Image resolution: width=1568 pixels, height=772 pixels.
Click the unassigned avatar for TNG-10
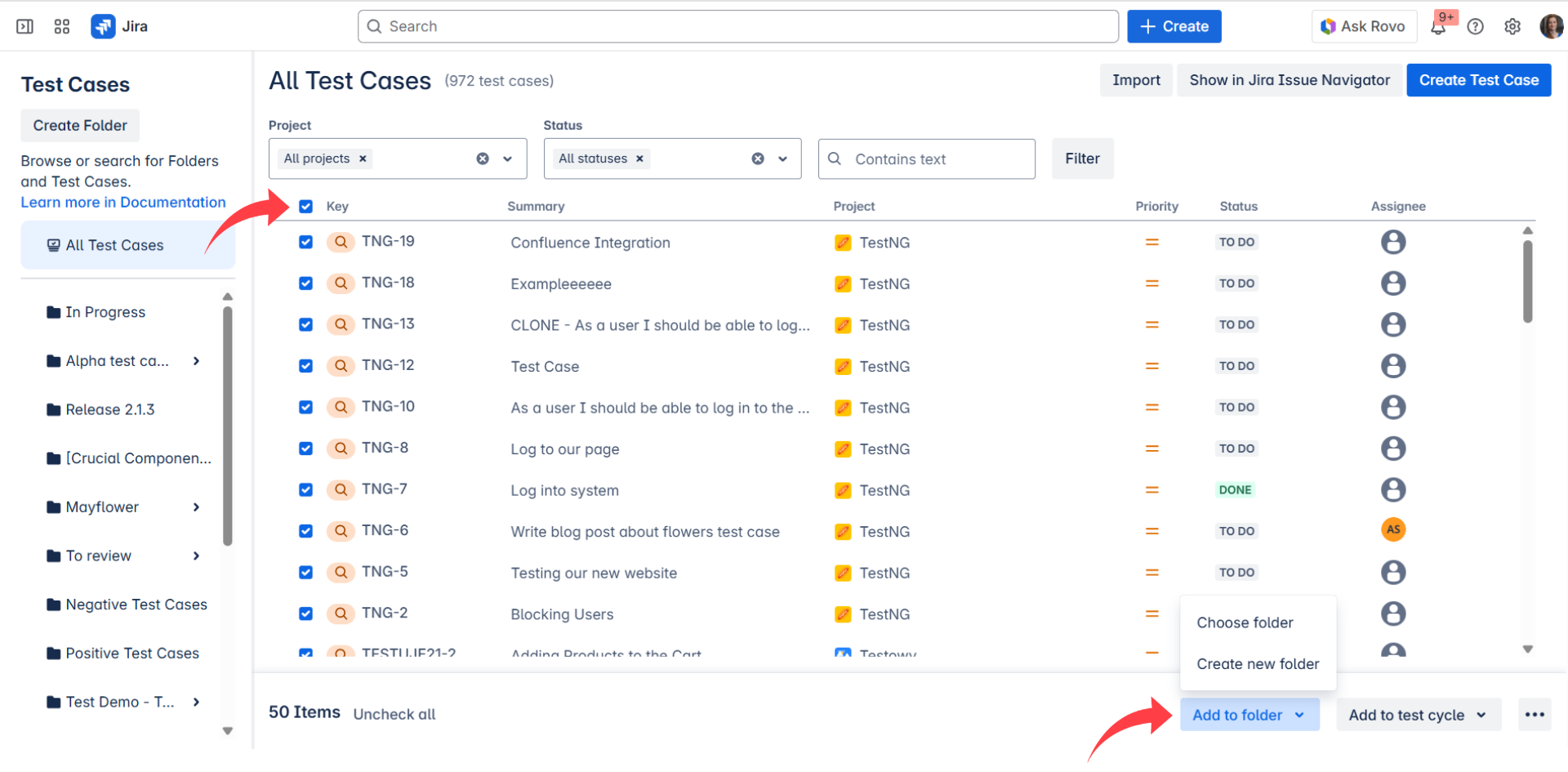point(1393,407)
